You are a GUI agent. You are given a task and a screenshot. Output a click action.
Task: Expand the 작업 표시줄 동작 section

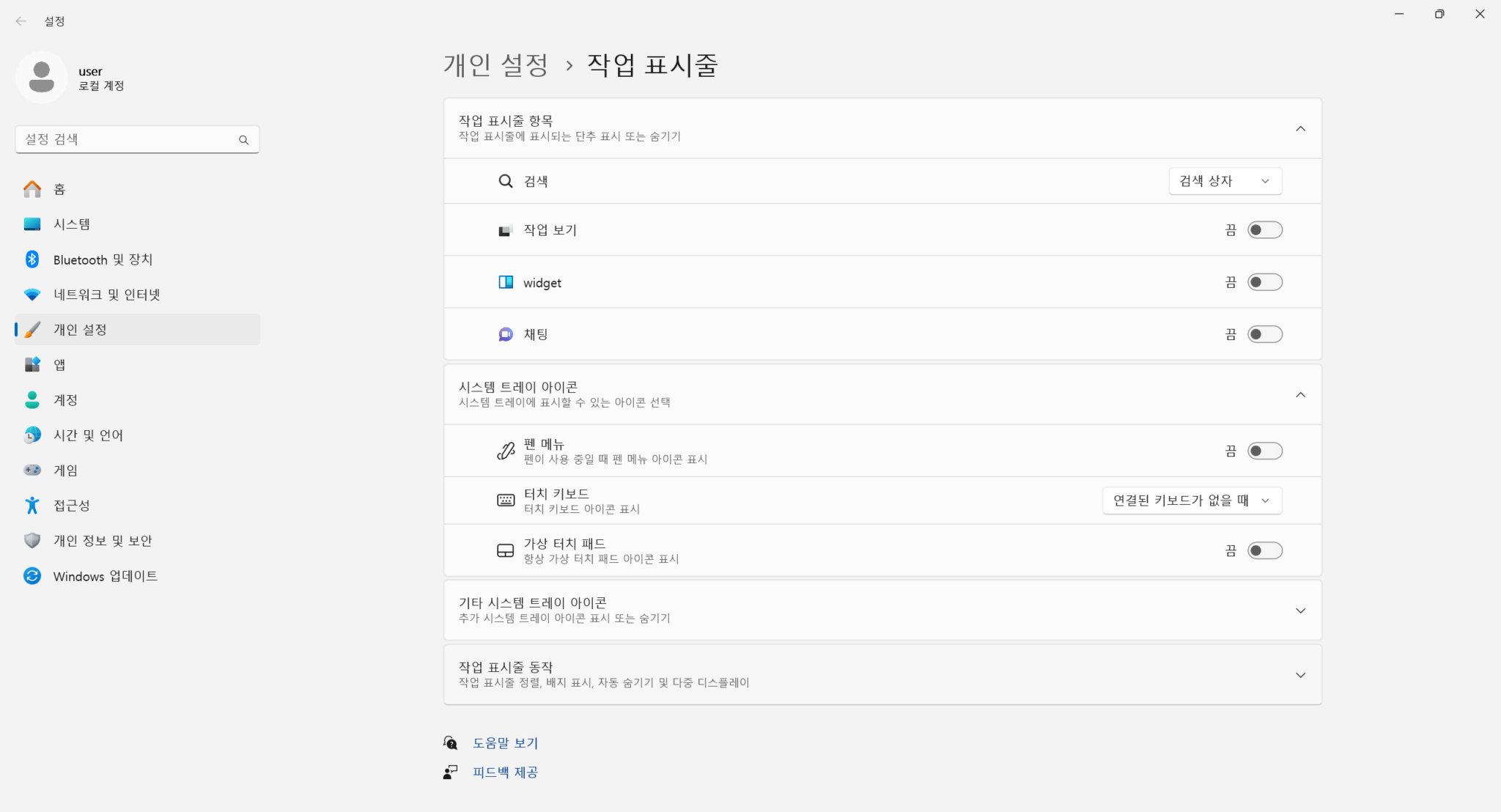(1300, 675)
